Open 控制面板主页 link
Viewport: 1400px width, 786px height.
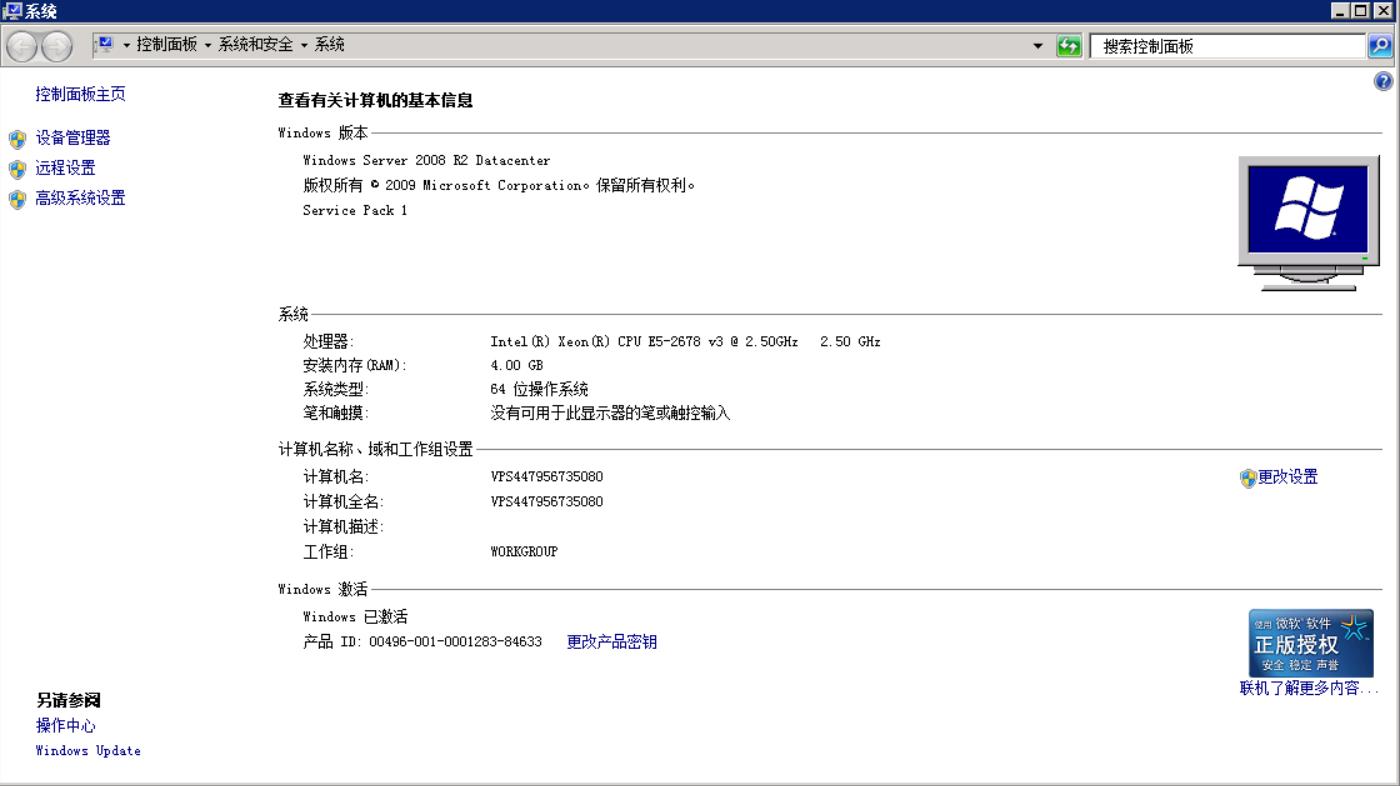point(81,94)
